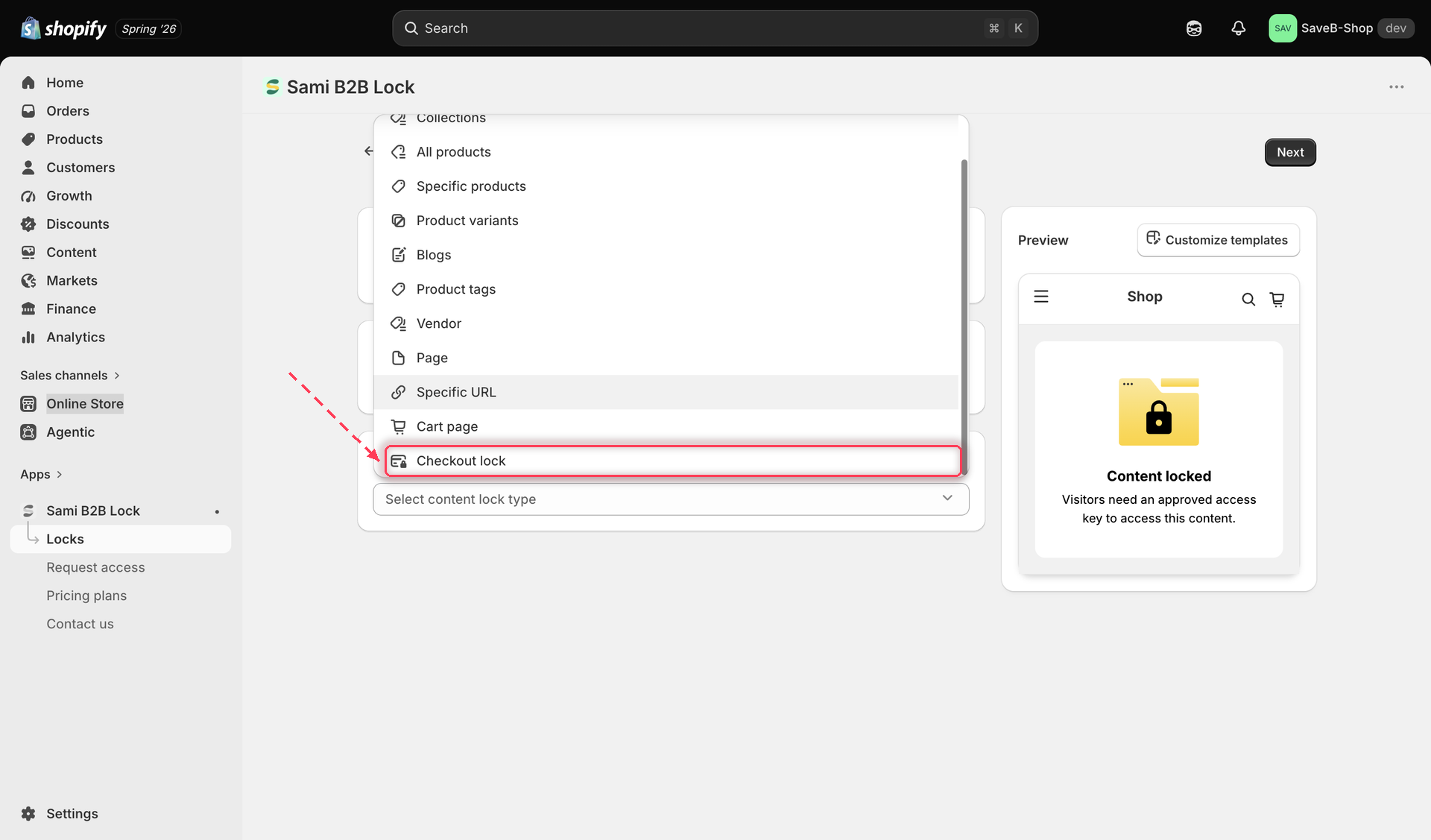
Task: Select Page option in list
Action: 666,358
